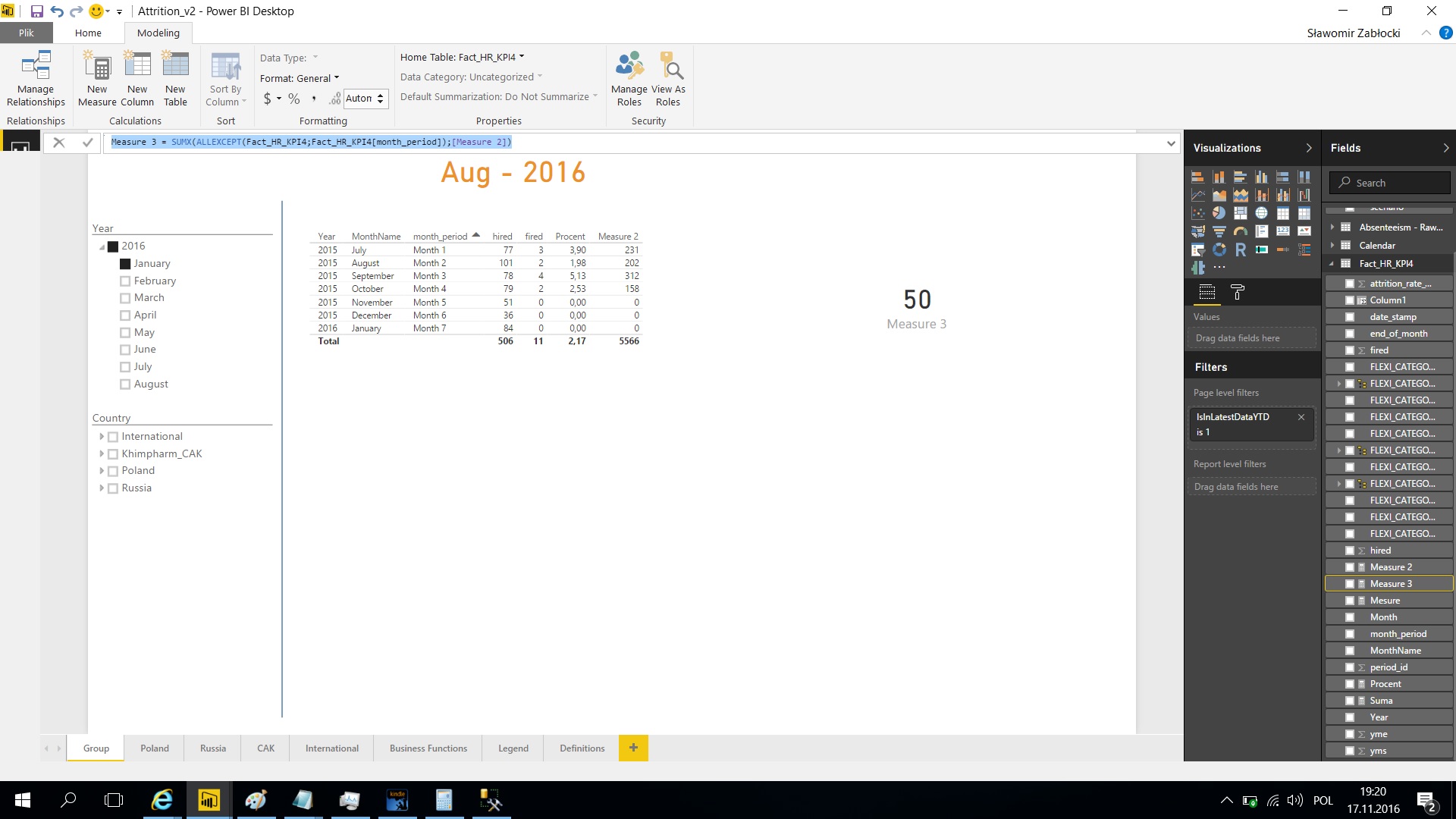The height and width of the screenshot is (819, 1456).
Task: Select donut chart visualization
Action: [x=1219, y=249]
